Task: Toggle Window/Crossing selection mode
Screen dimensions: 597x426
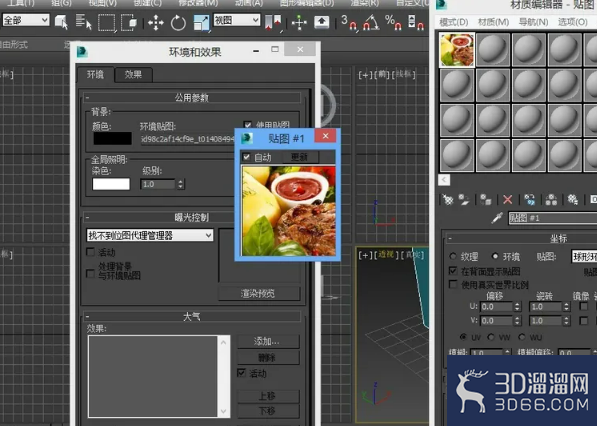Action: coord(129,22)
